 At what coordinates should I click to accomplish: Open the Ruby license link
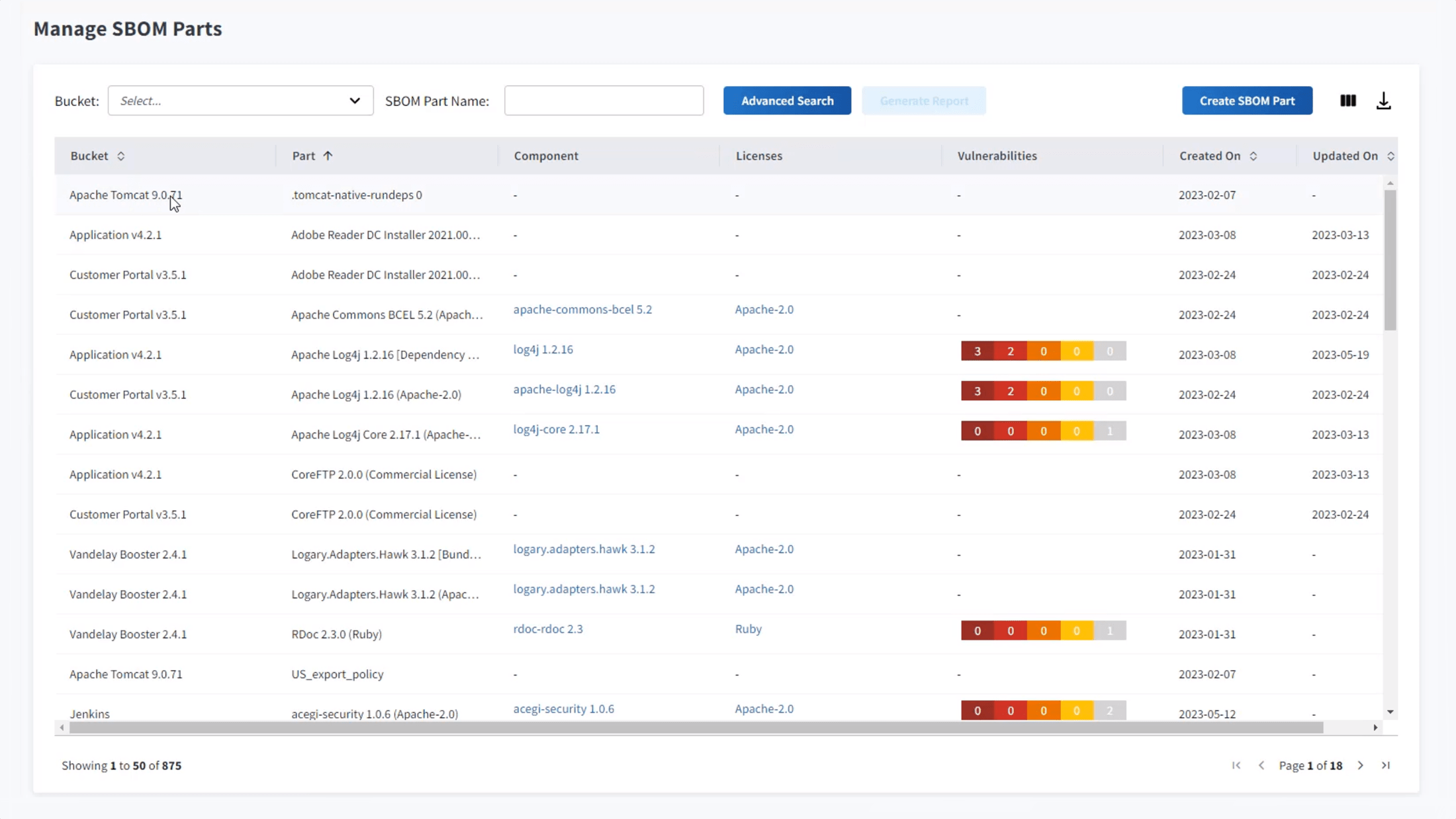pyautogui.click(x=748, y=629)
